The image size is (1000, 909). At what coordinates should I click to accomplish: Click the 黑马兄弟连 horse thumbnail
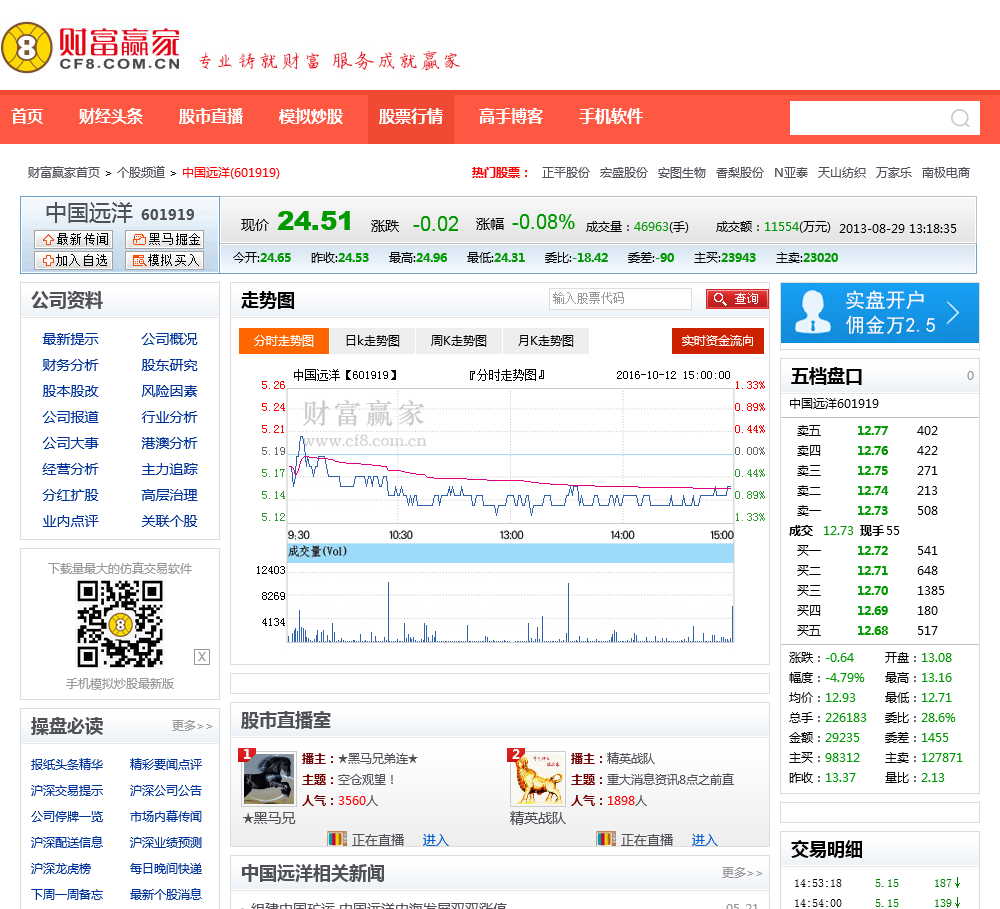pyautogui.click(x=268, y=778)
